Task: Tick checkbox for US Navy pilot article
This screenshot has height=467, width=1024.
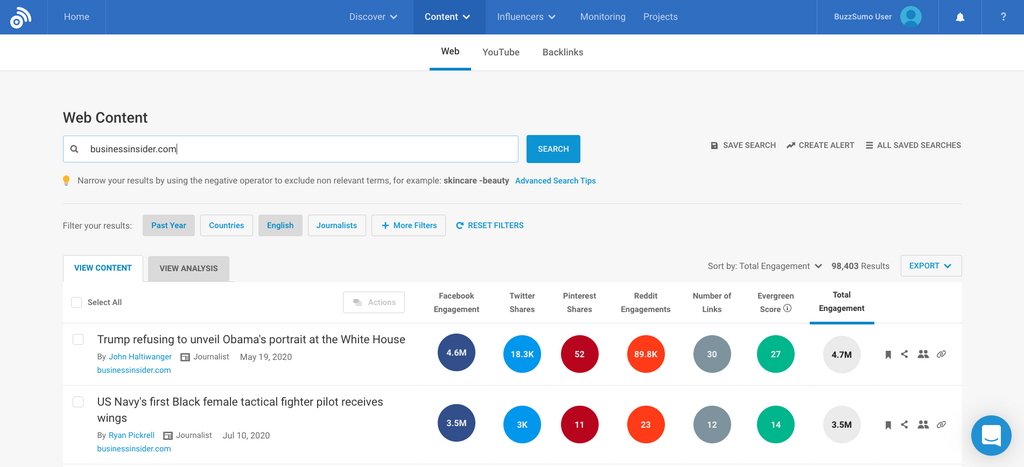Action: pyautogui.click(x=78, y=402)
